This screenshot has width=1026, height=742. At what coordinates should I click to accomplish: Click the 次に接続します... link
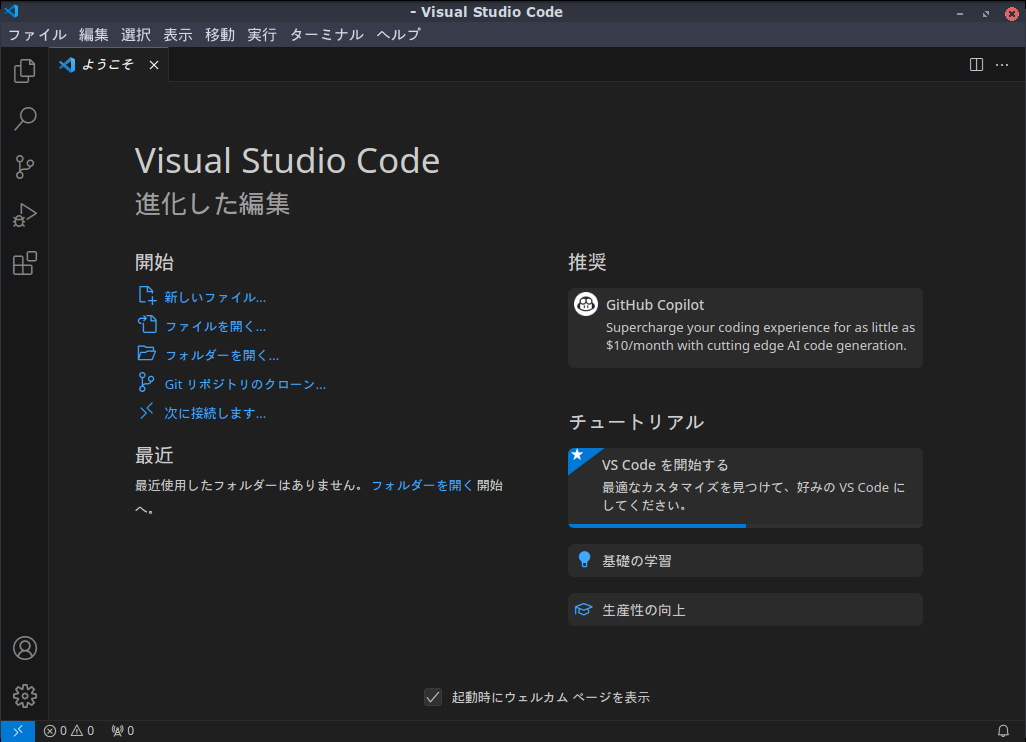pos(215,413)
